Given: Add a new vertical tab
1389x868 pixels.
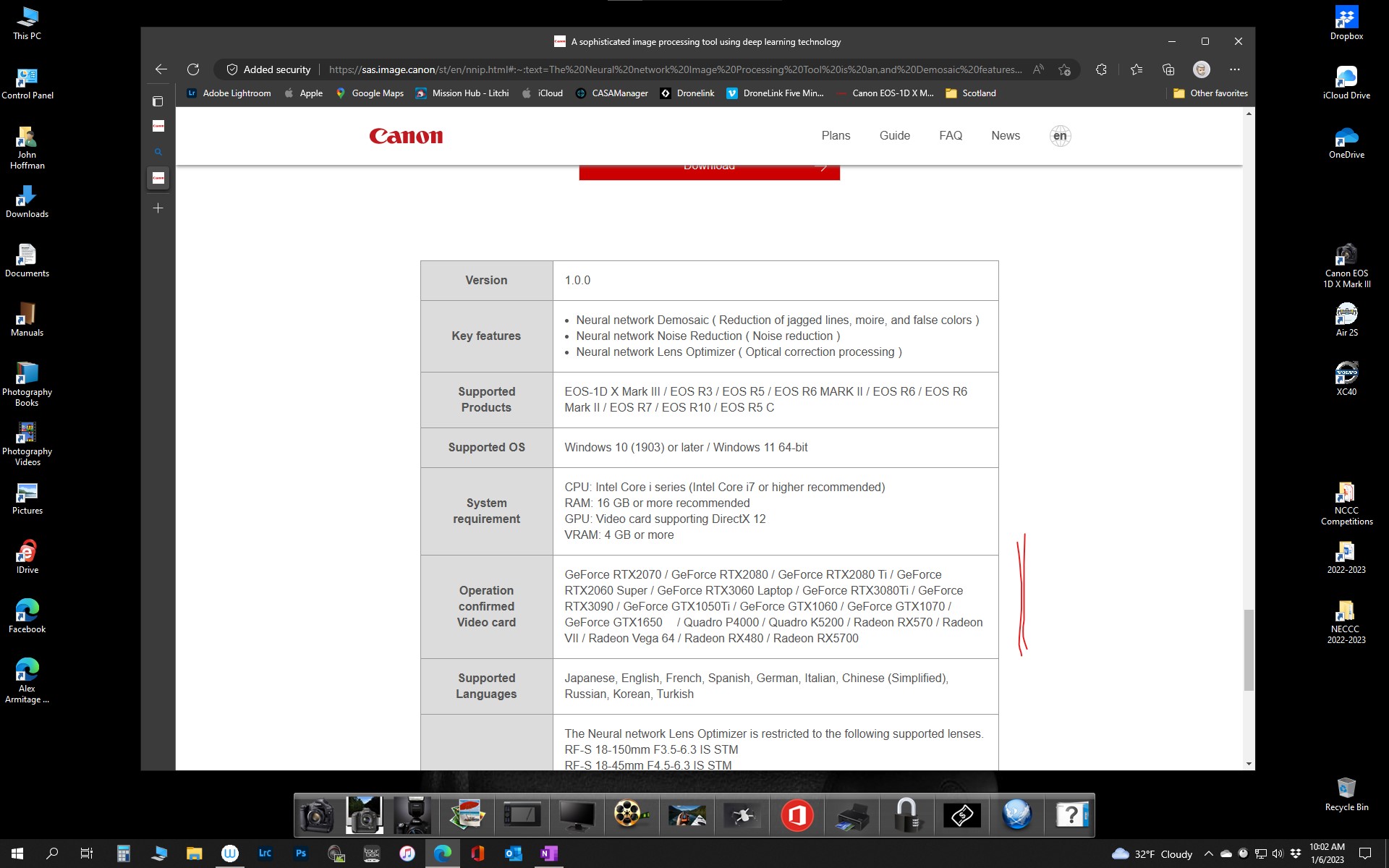Looking at the screenshot, I should 158,208.
